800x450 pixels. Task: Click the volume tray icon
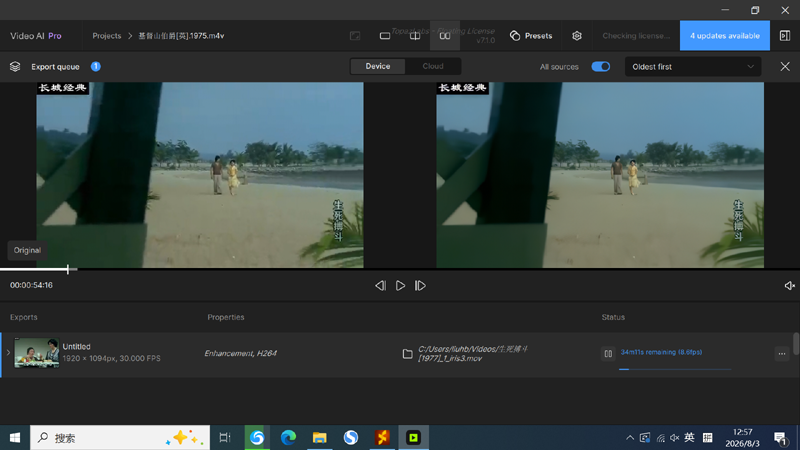674,438
